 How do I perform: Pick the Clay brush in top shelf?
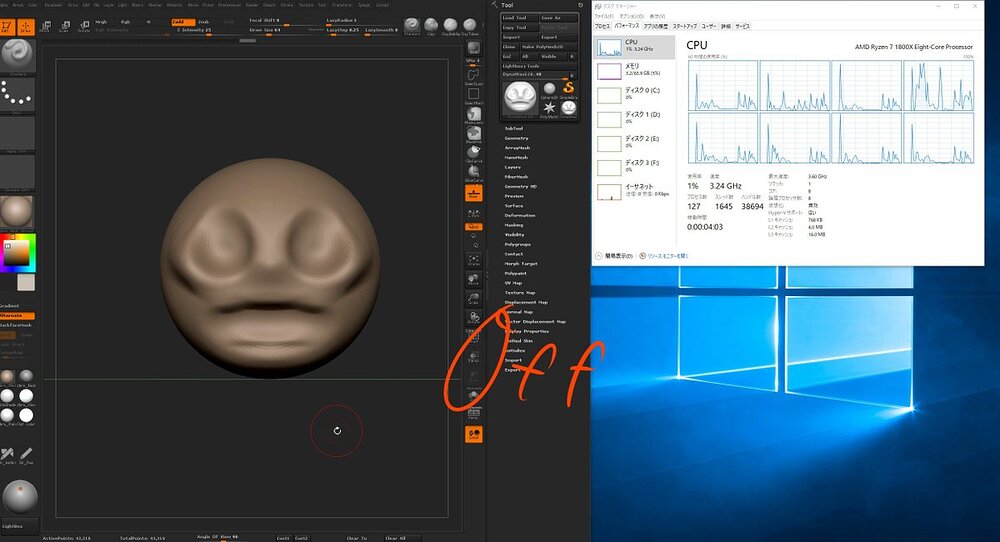click(431, 26)
